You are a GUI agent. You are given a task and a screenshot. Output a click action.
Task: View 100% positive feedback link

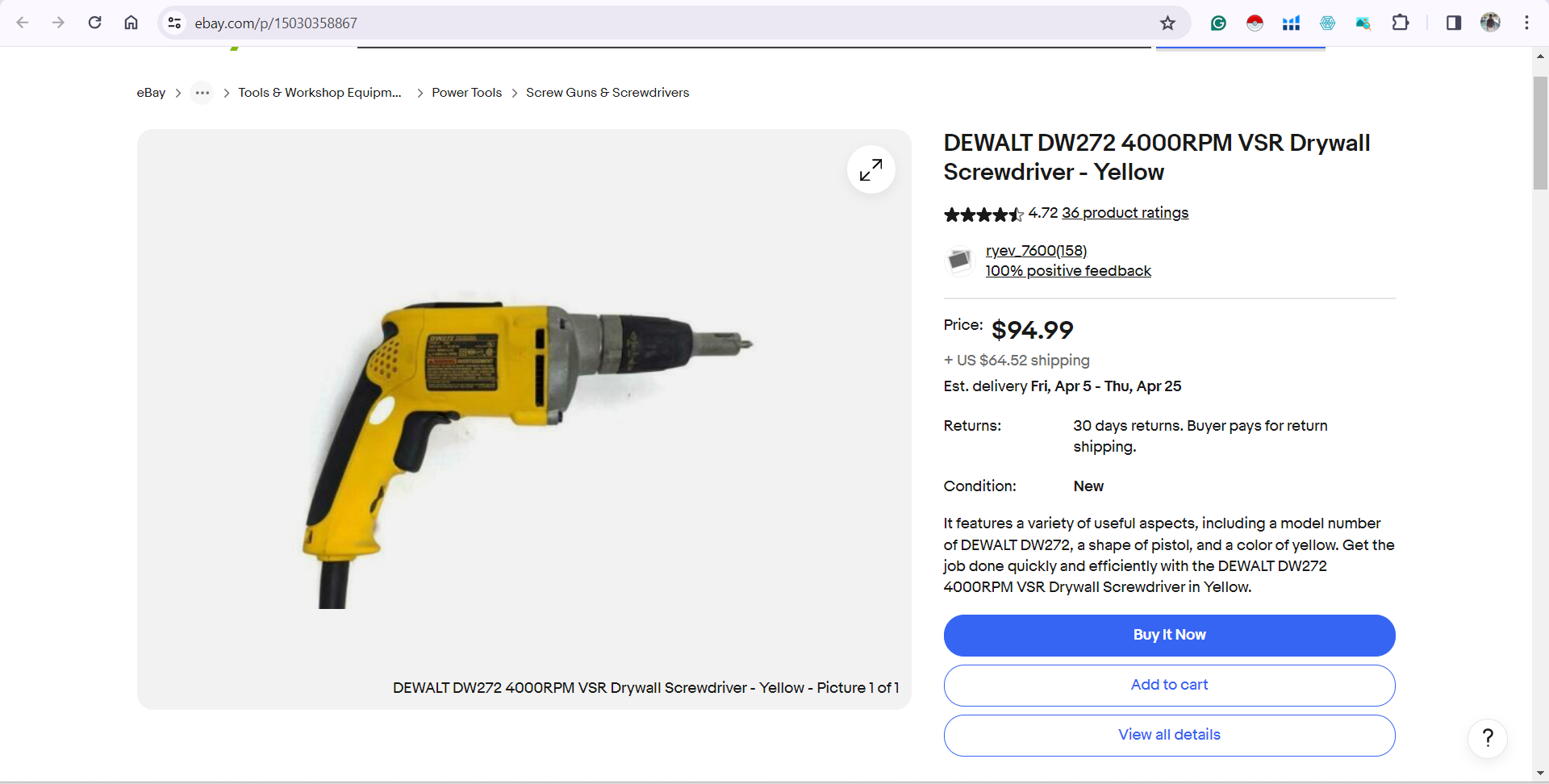[1068, 271]
